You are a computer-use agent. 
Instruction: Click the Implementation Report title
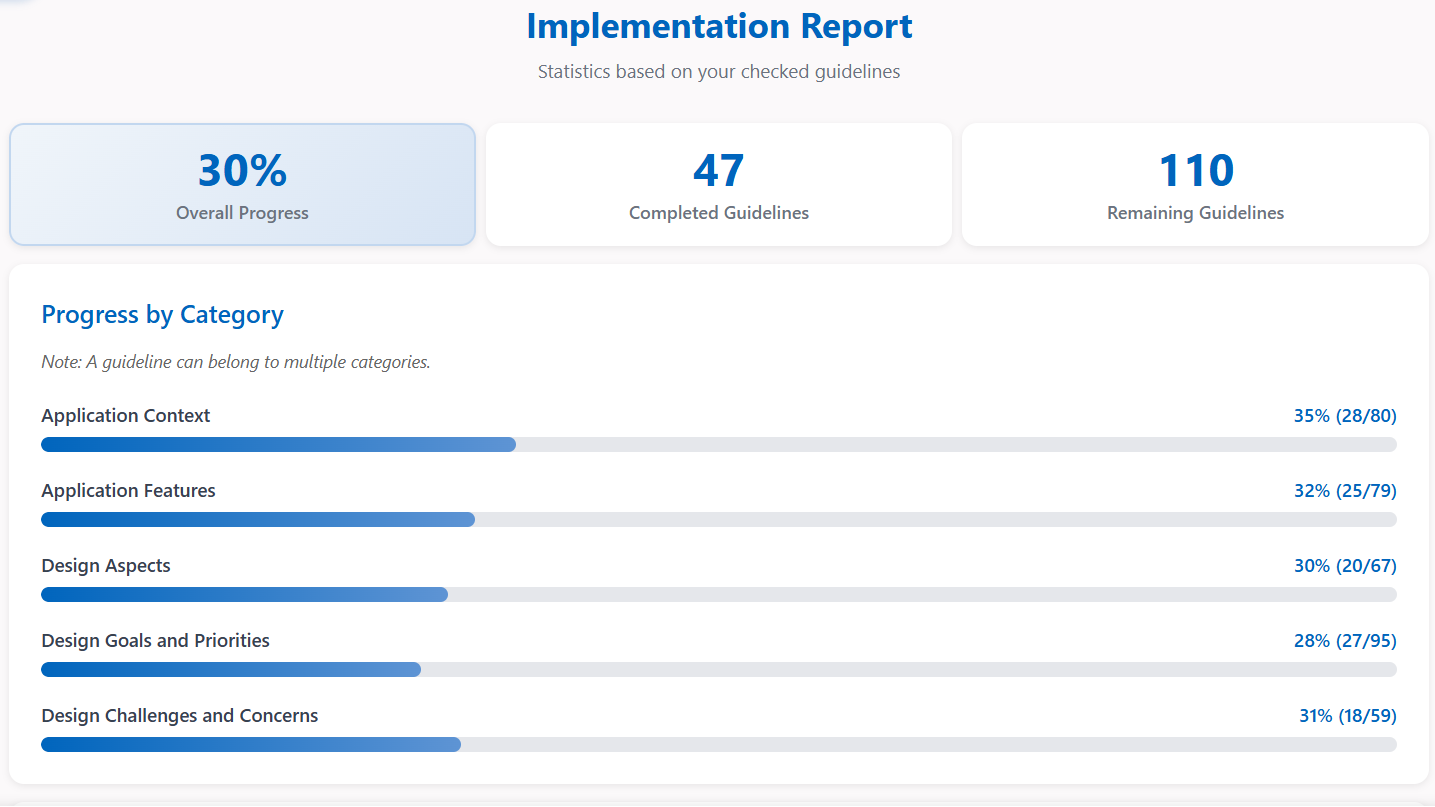(x=719, y=26)
